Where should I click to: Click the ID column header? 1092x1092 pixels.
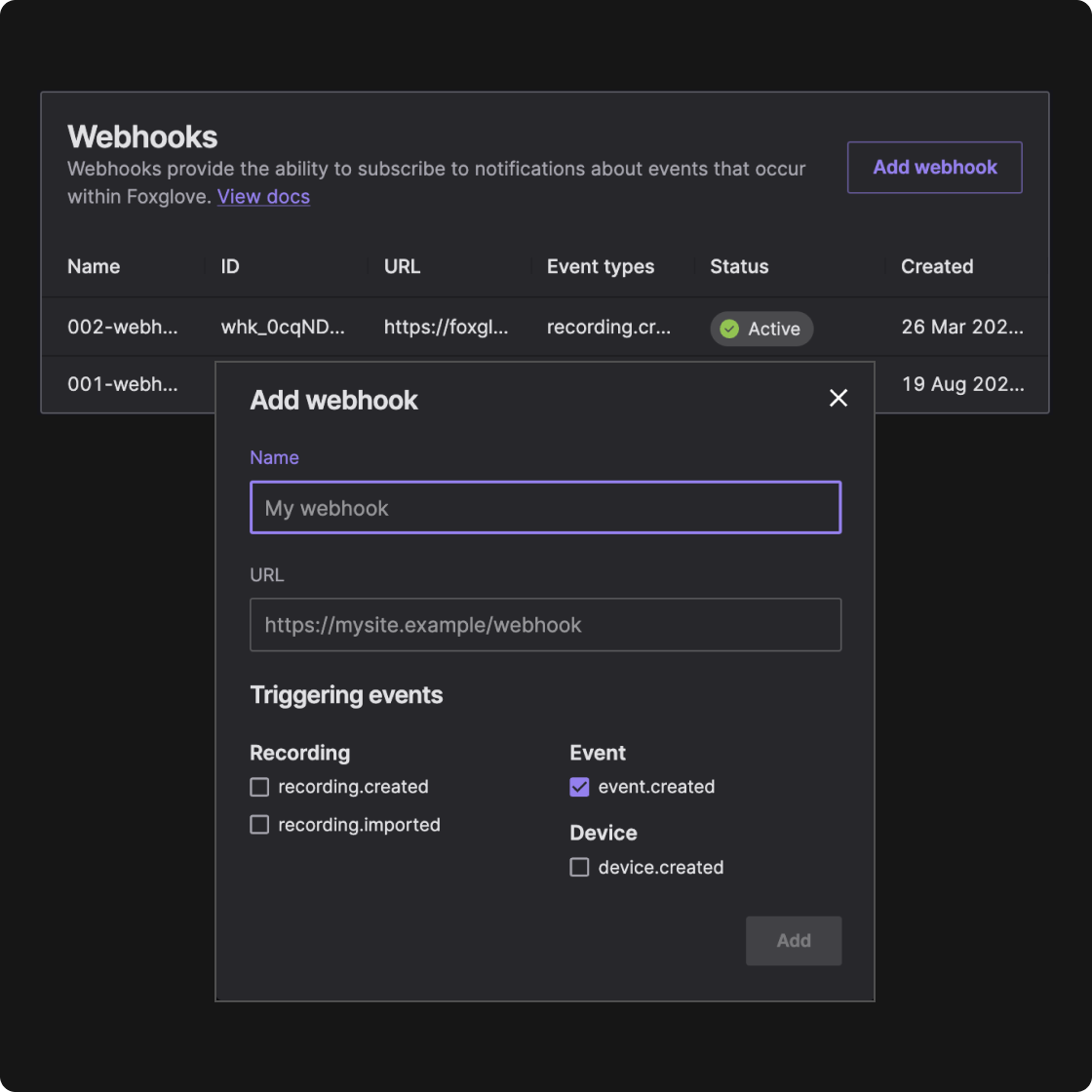tap(228, 266)
